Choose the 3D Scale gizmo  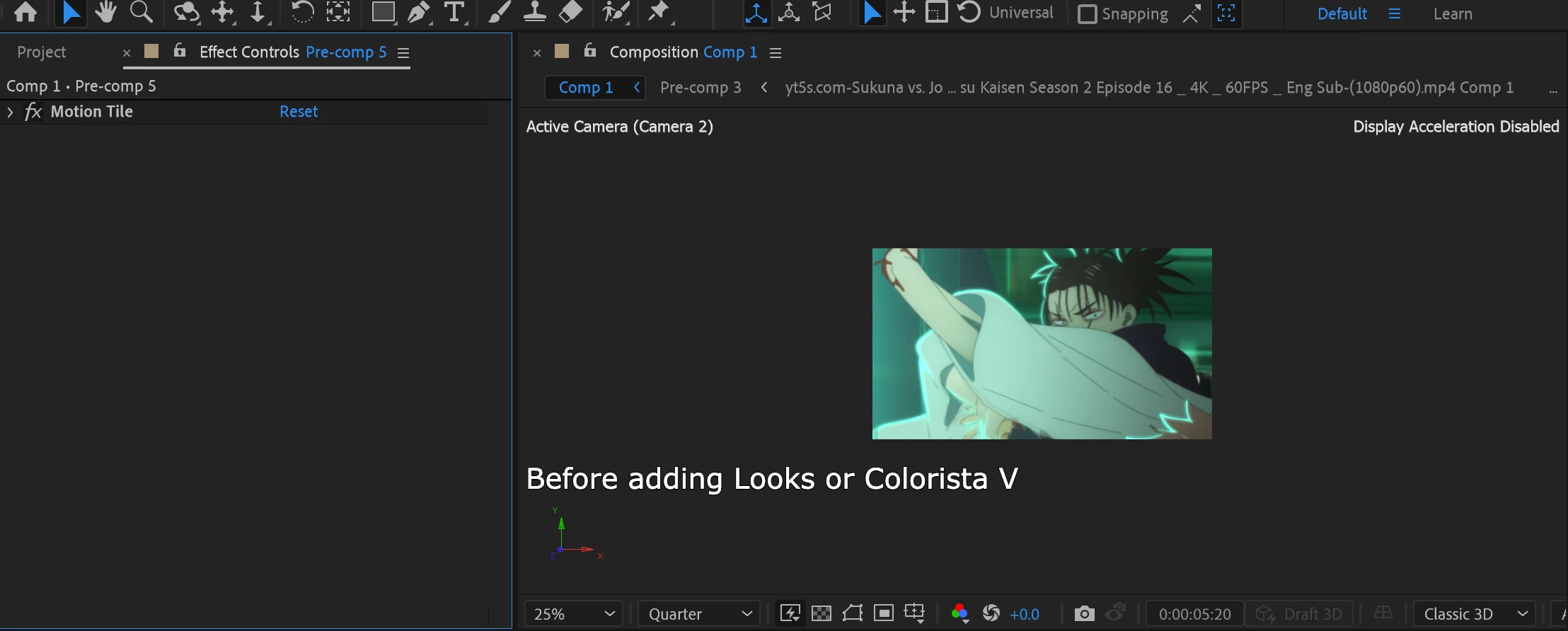(937, 13)
